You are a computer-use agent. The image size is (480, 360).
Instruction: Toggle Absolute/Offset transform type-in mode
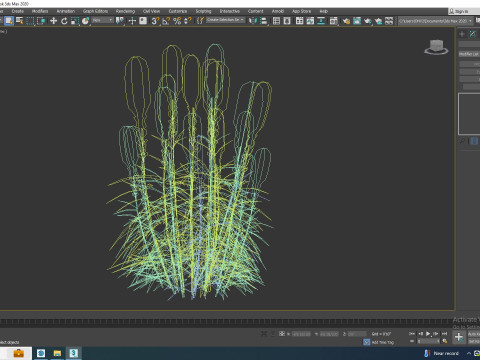point(282,333)
